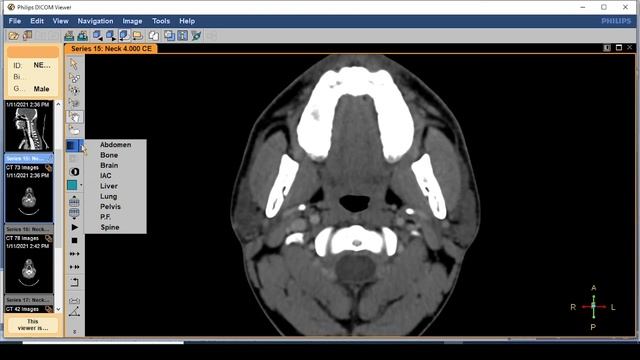This screenshot has width=640, height=360.
Task: Click the yellow folder navigation icon
Action: [x=138, y=36]
